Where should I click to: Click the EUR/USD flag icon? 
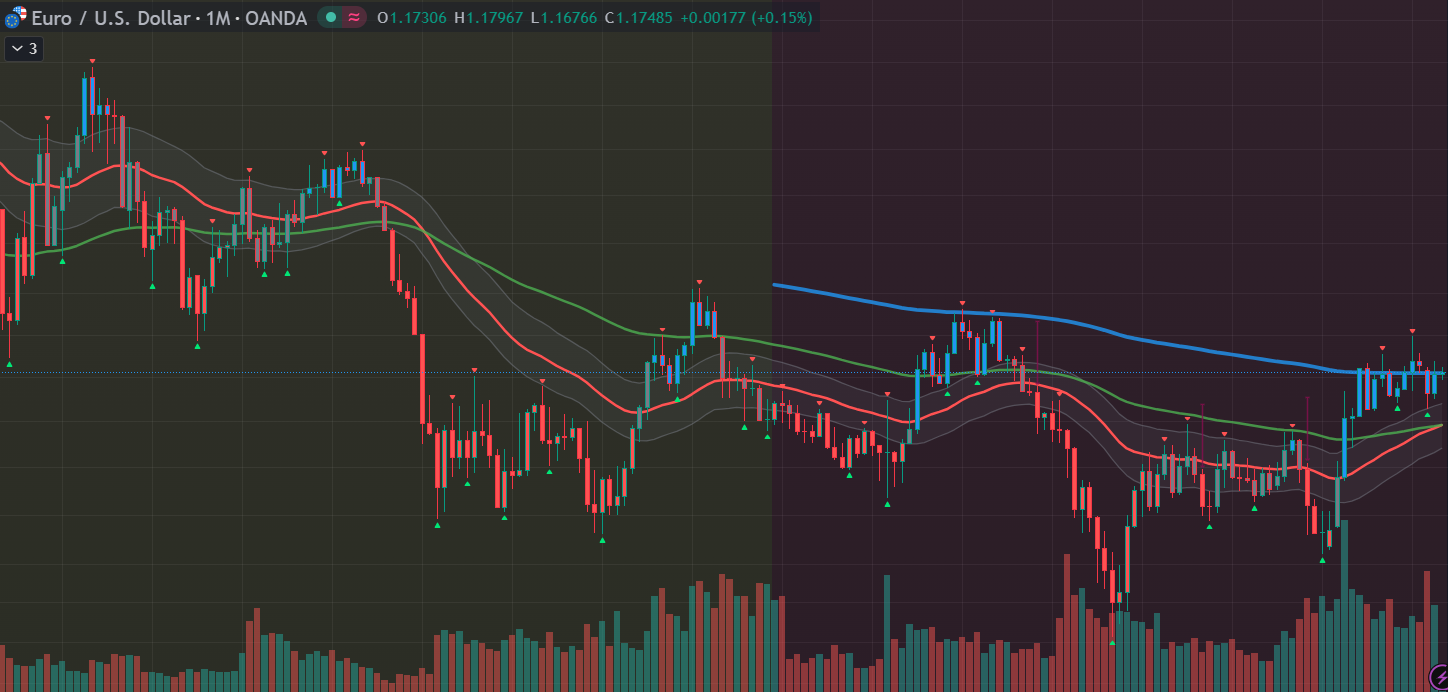pyautogui.click(x=15, y=18)
